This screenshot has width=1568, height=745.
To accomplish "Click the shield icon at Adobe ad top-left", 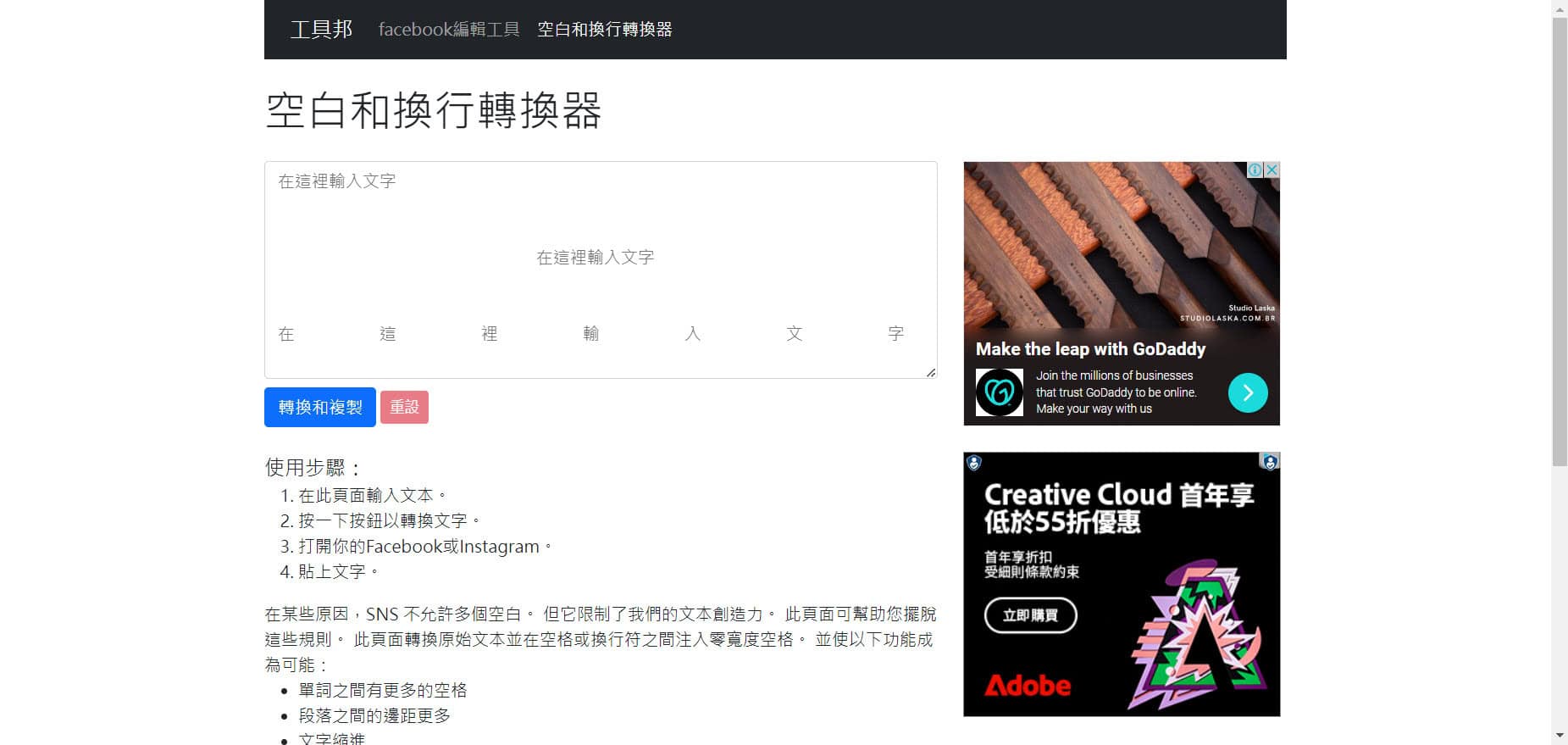I will point(974,463).
